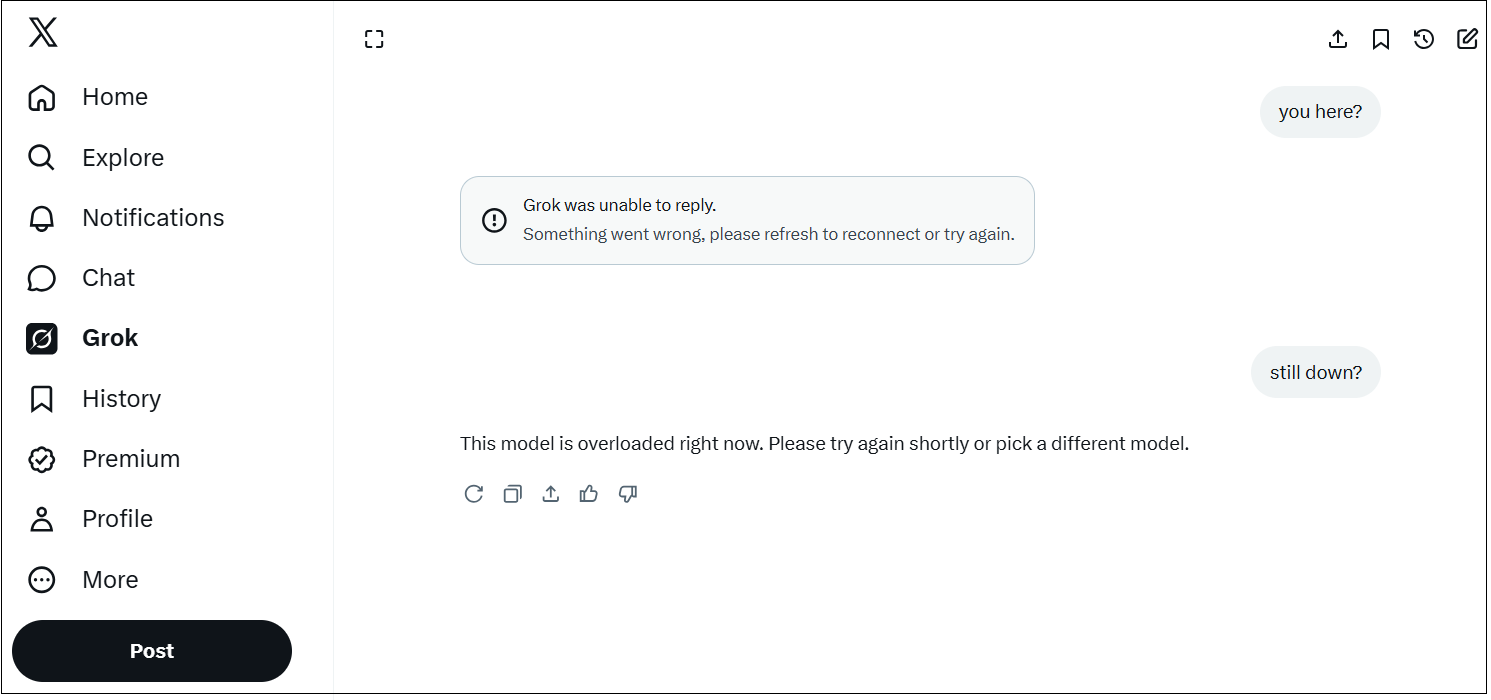Open Premium from the sidebar
The width and height of the screenshot is (1491, 700).
pos(131,459)
